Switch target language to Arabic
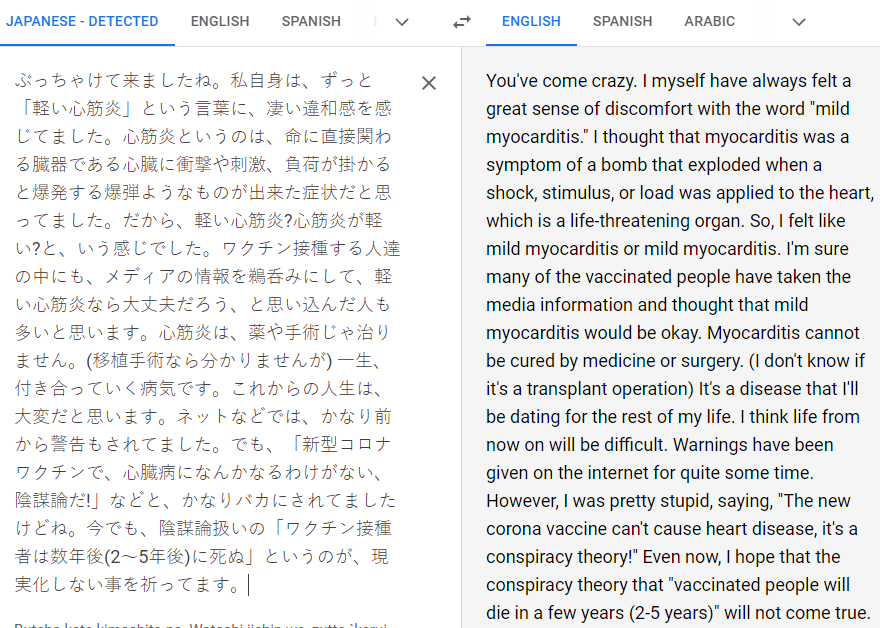This screenshot has height=628, width=880. coord(709,21)
